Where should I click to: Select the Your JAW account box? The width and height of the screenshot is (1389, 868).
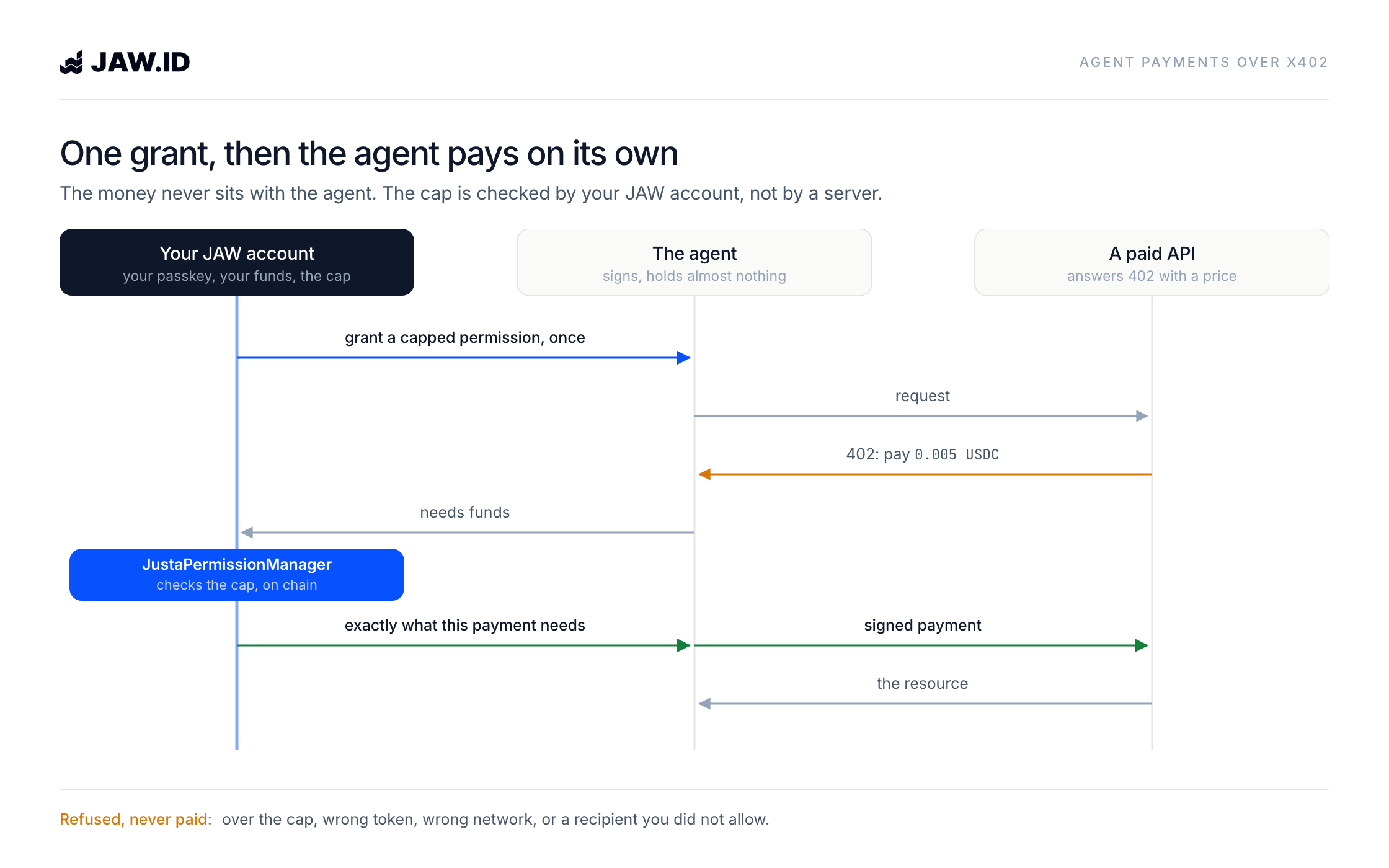[237, 262]
